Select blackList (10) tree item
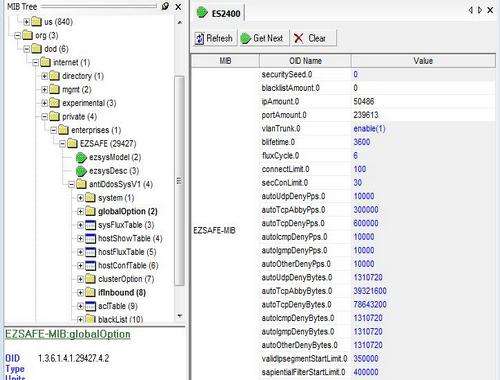Viewport: 500px width, 380px height. coord(120,319)
